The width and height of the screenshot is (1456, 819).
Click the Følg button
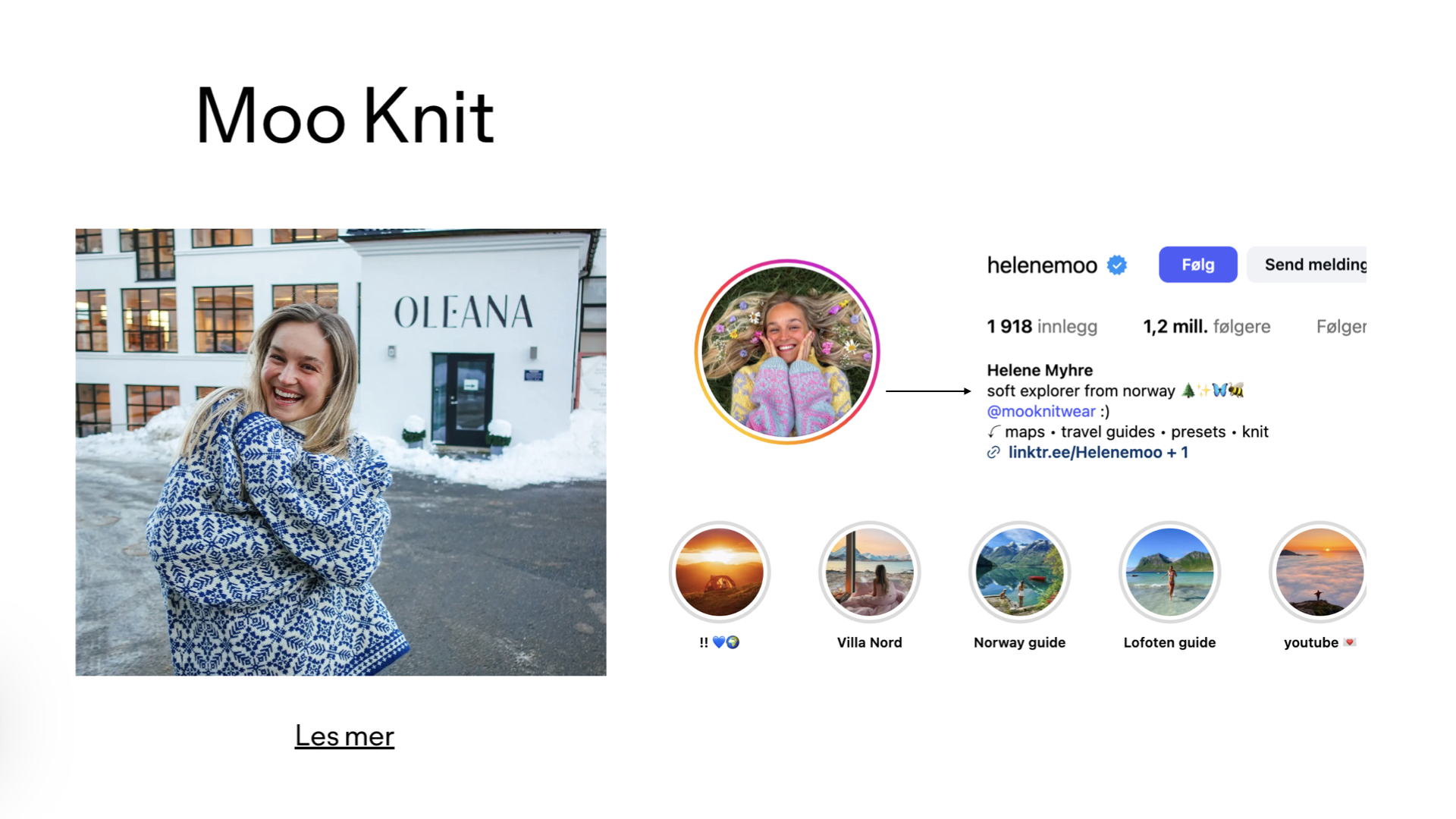coord(1197,265)
